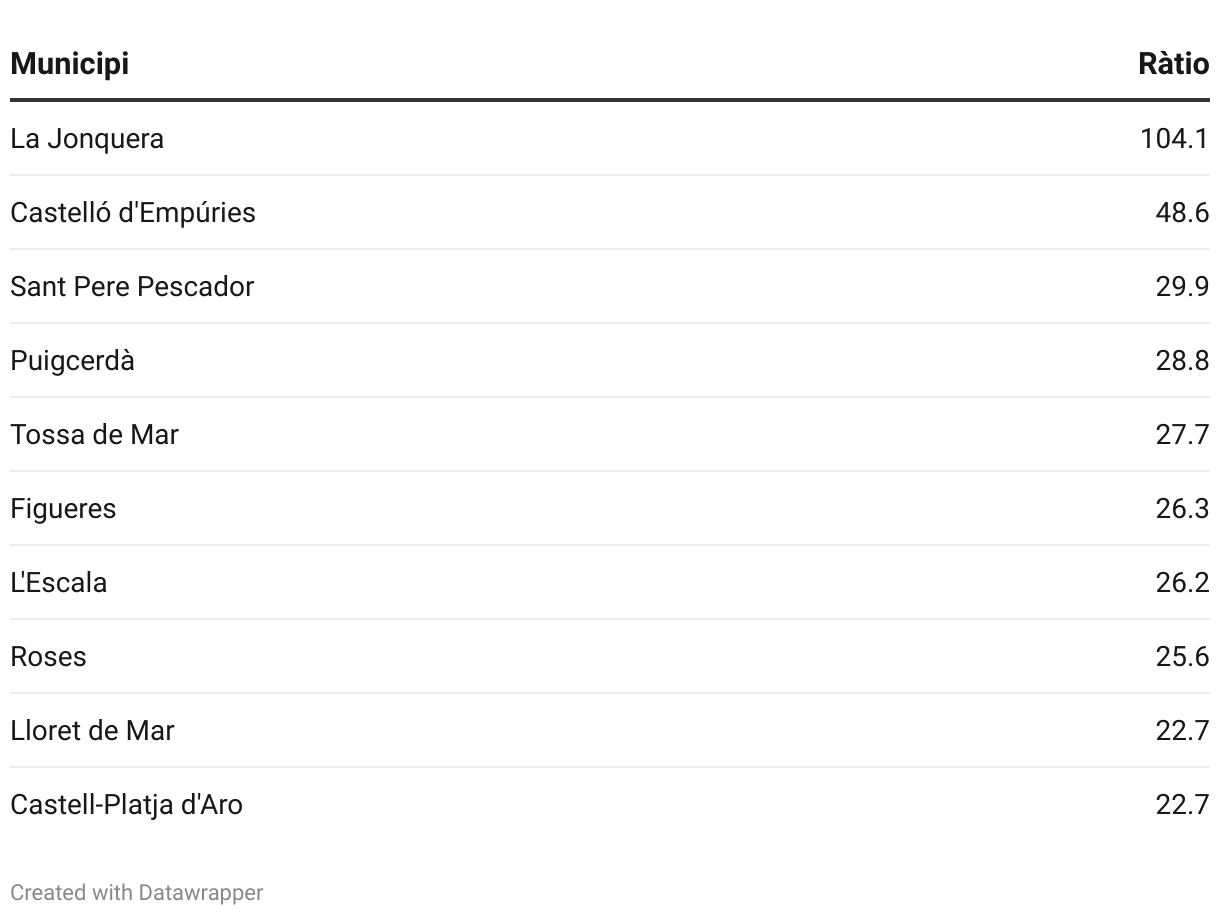Select the Roses row name
Screen dimensions: 1220x916
(48, 656)
